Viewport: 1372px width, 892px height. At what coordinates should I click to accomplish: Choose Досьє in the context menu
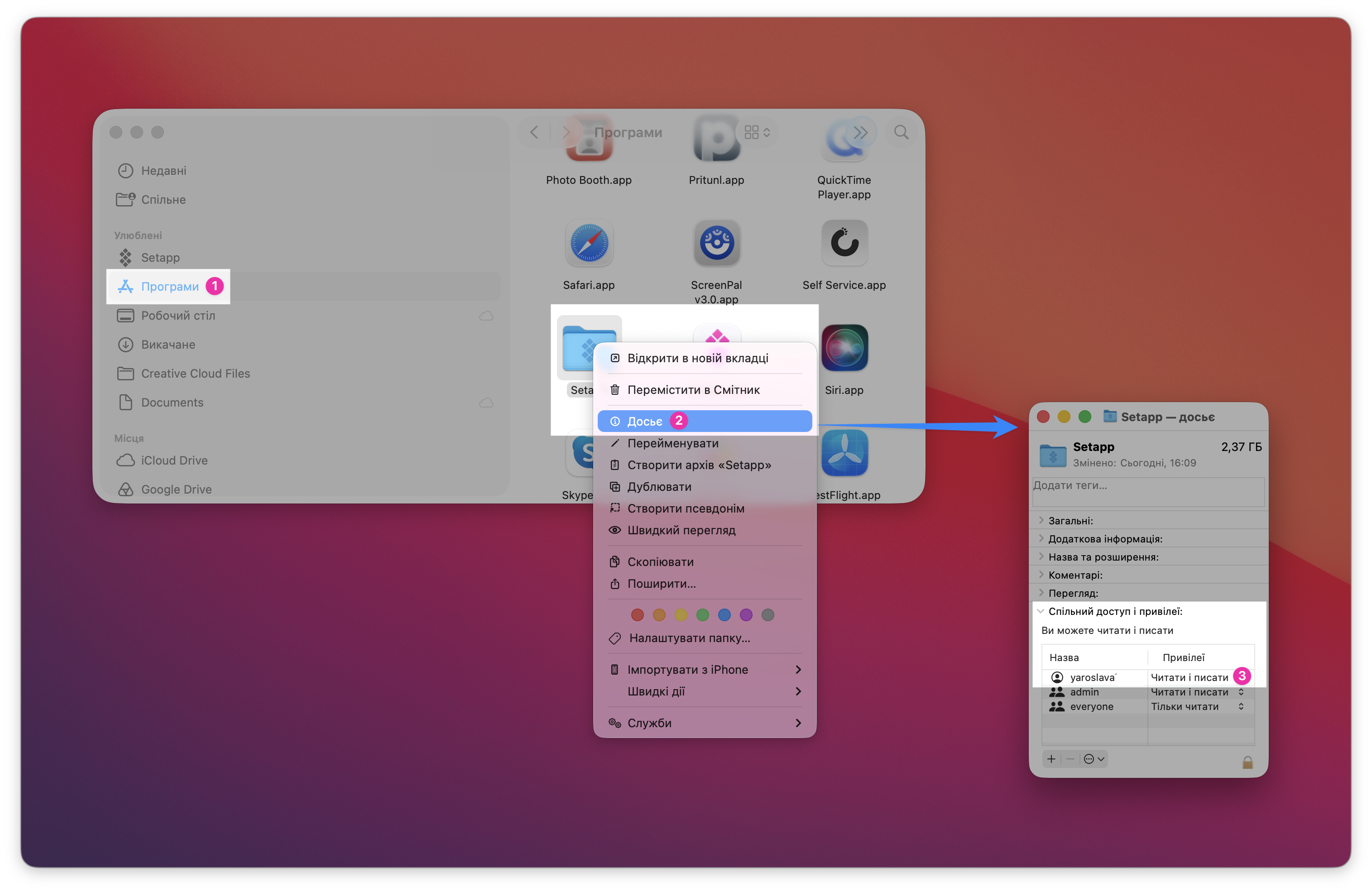pos(705,421)
